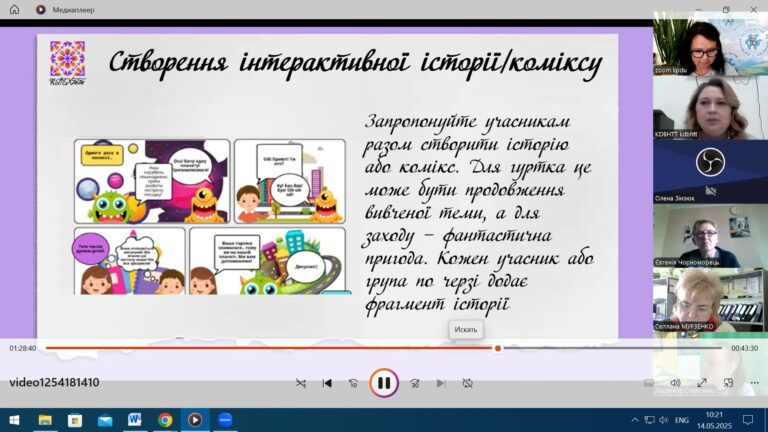
Task: Skip to the next track
Action: (440, 383)
